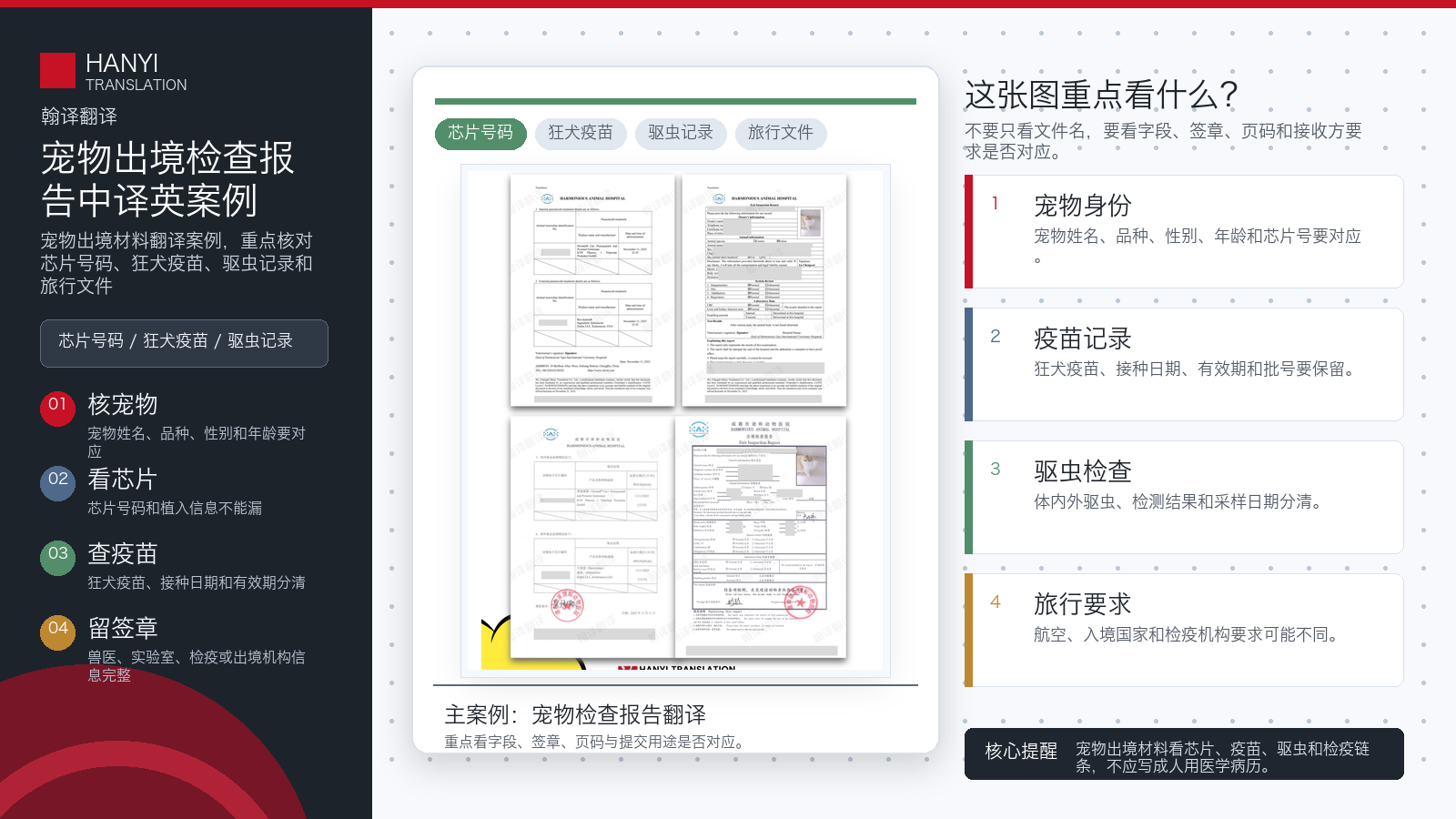Open the pet inspection report document image
The height and width of the screenshot is (819, 1456).
pyautogui.click(x=675, y=420)
